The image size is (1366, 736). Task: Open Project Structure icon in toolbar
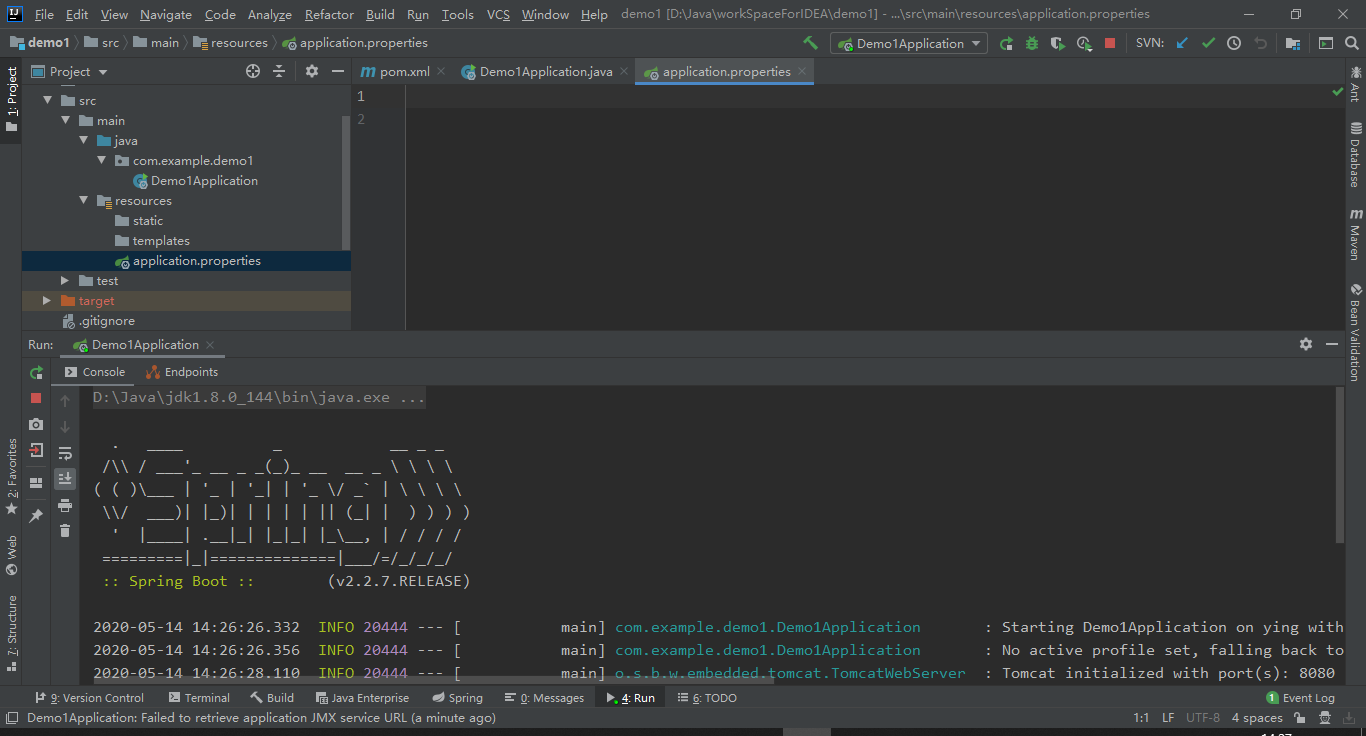click(1293, 43)
